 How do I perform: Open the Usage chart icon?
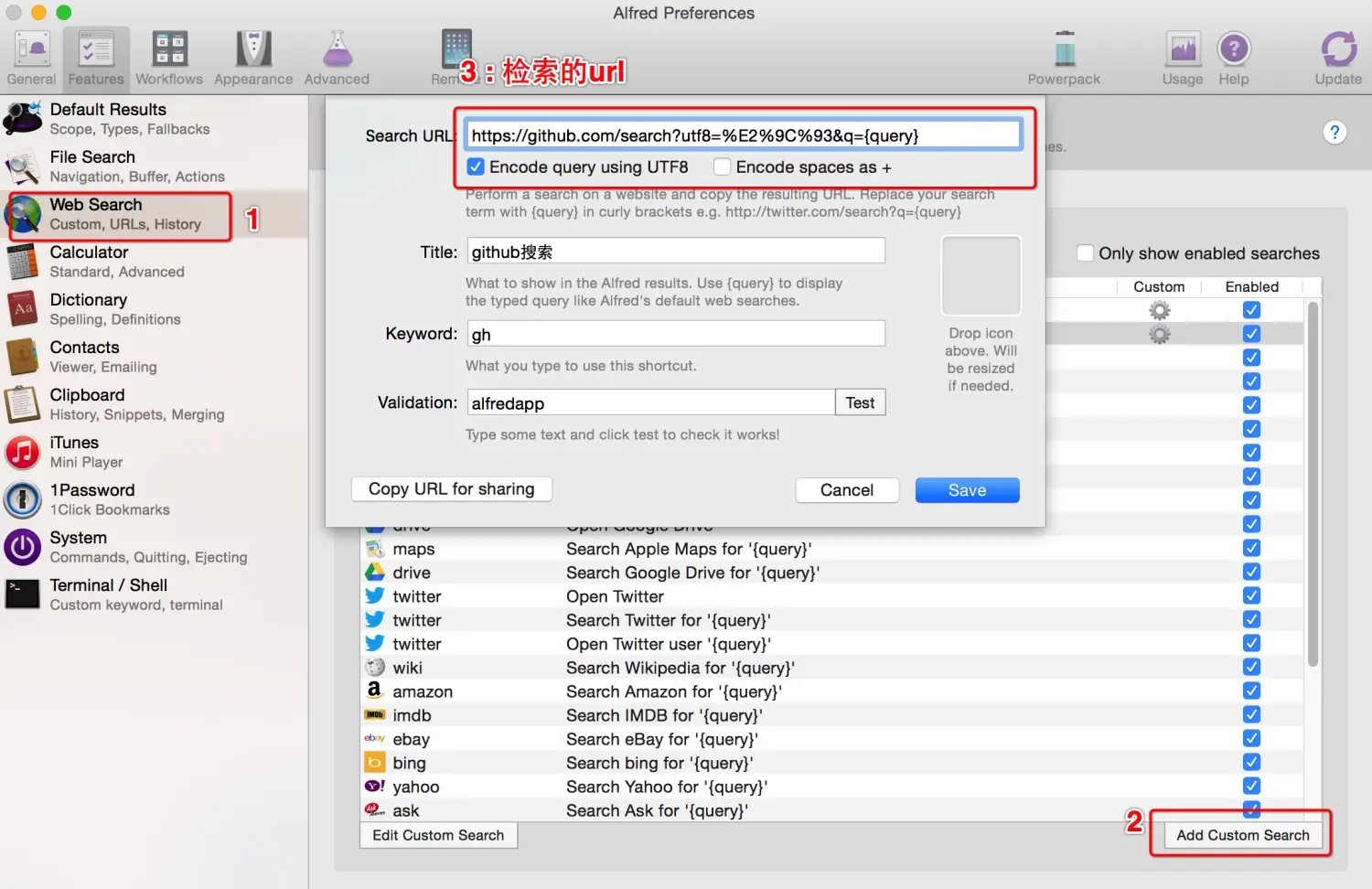[x=1183, y=59]
